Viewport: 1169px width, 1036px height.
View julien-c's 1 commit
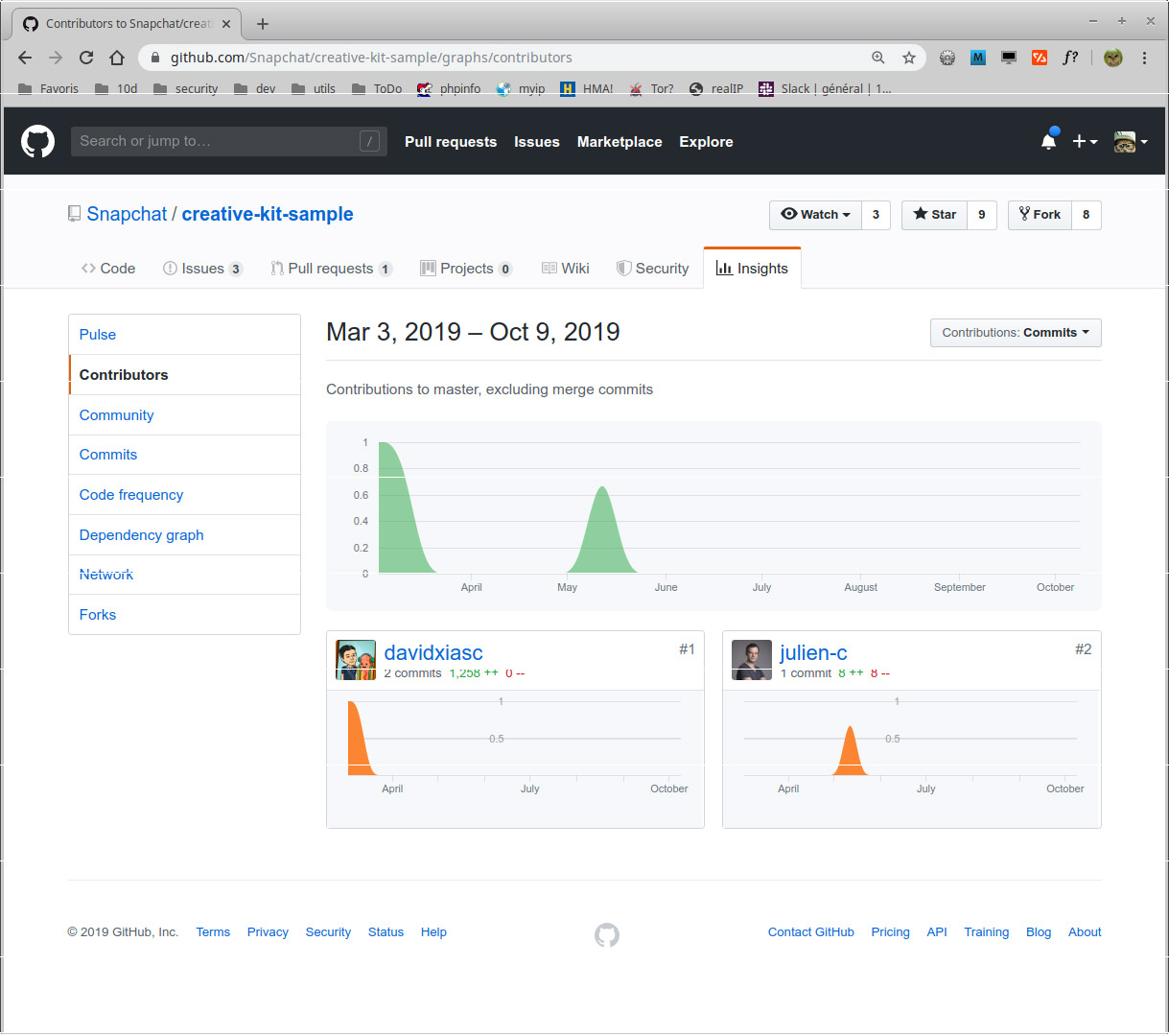[806, 673]
